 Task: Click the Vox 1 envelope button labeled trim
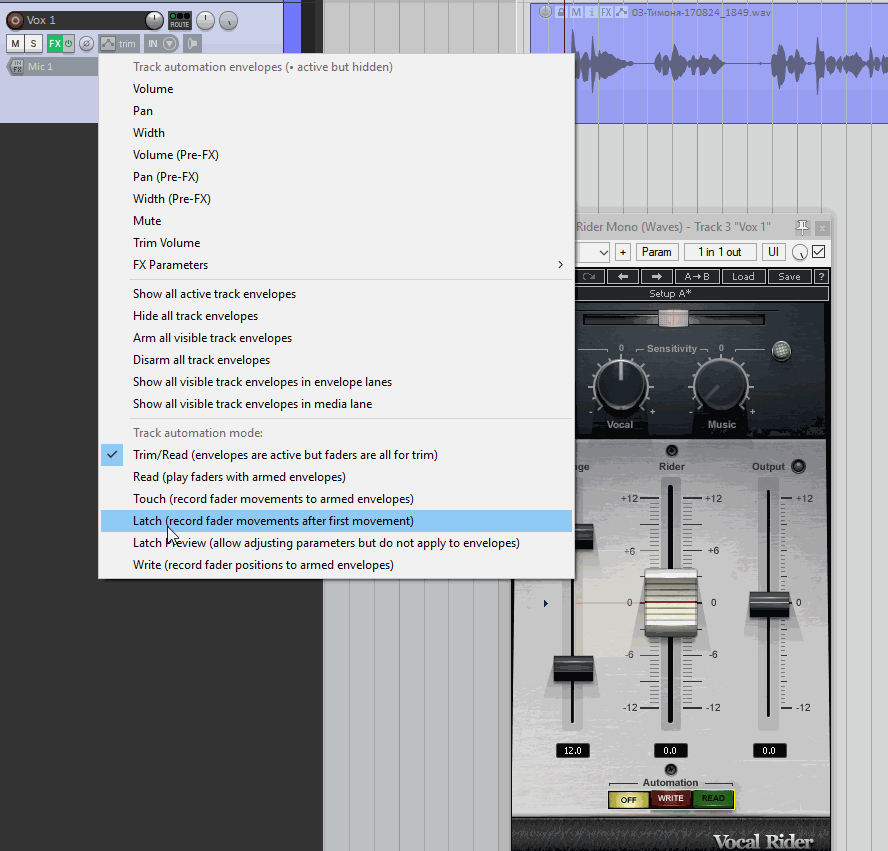118,44
